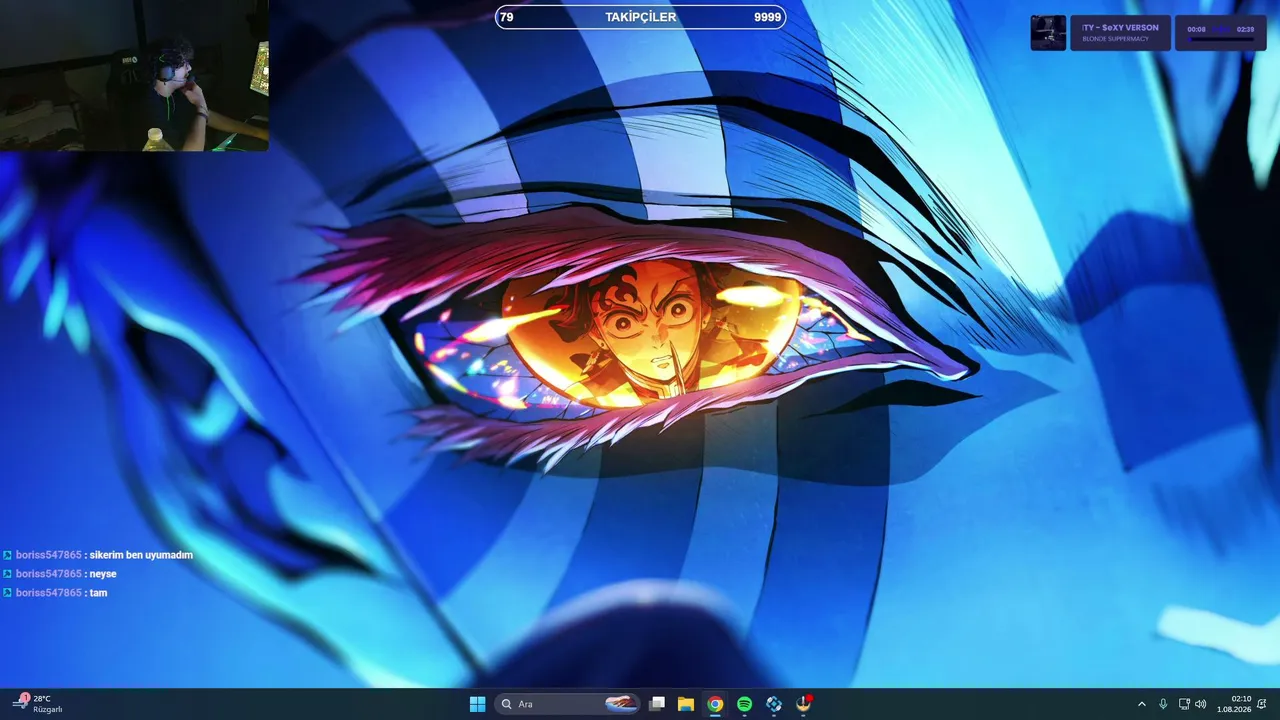
Task: Open the taskbar app with red notification badge
Action: [x=803, y=704]
